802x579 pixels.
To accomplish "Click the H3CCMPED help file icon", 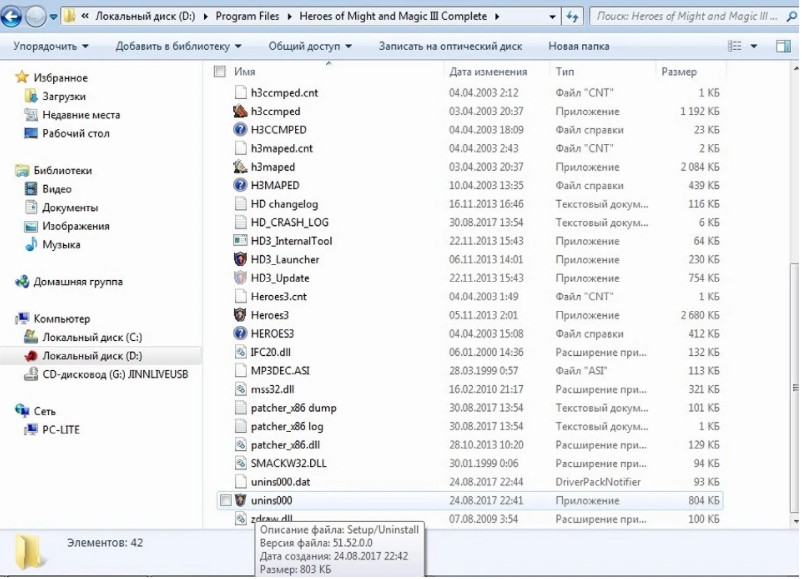I will 240,130.
